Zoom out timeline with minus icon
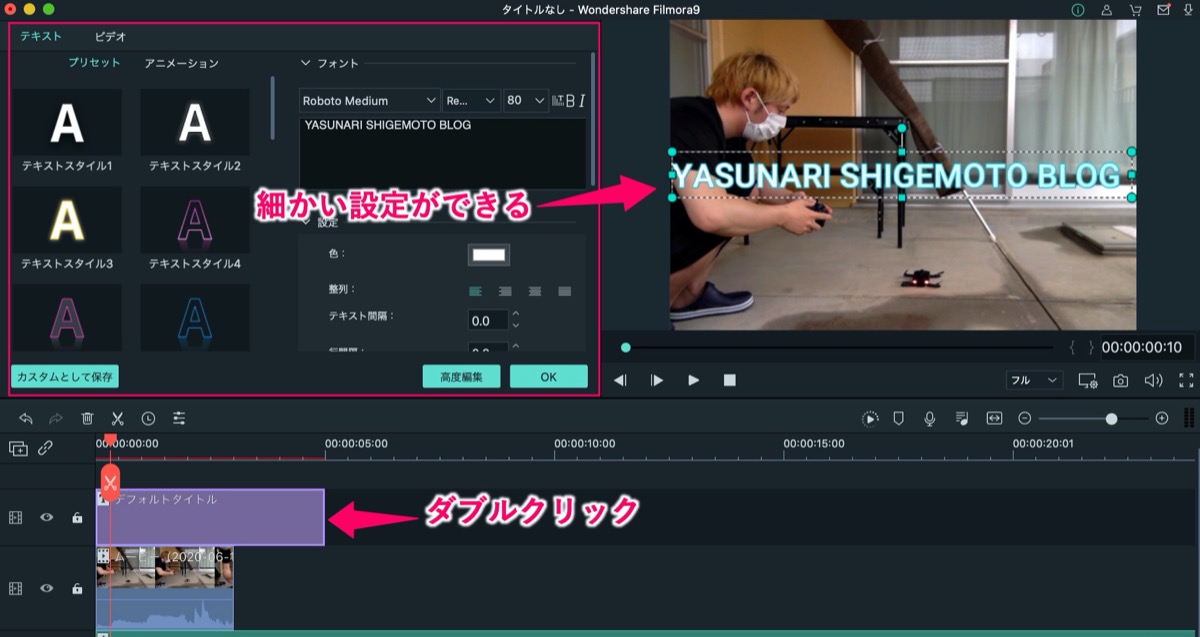The width and height of the screenshot is (1200, 637). (1025, 418)
